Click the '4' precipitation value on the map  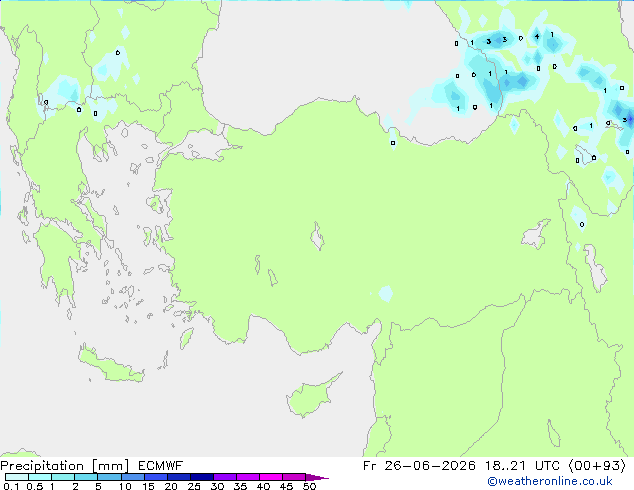click(x=537, y=36)
